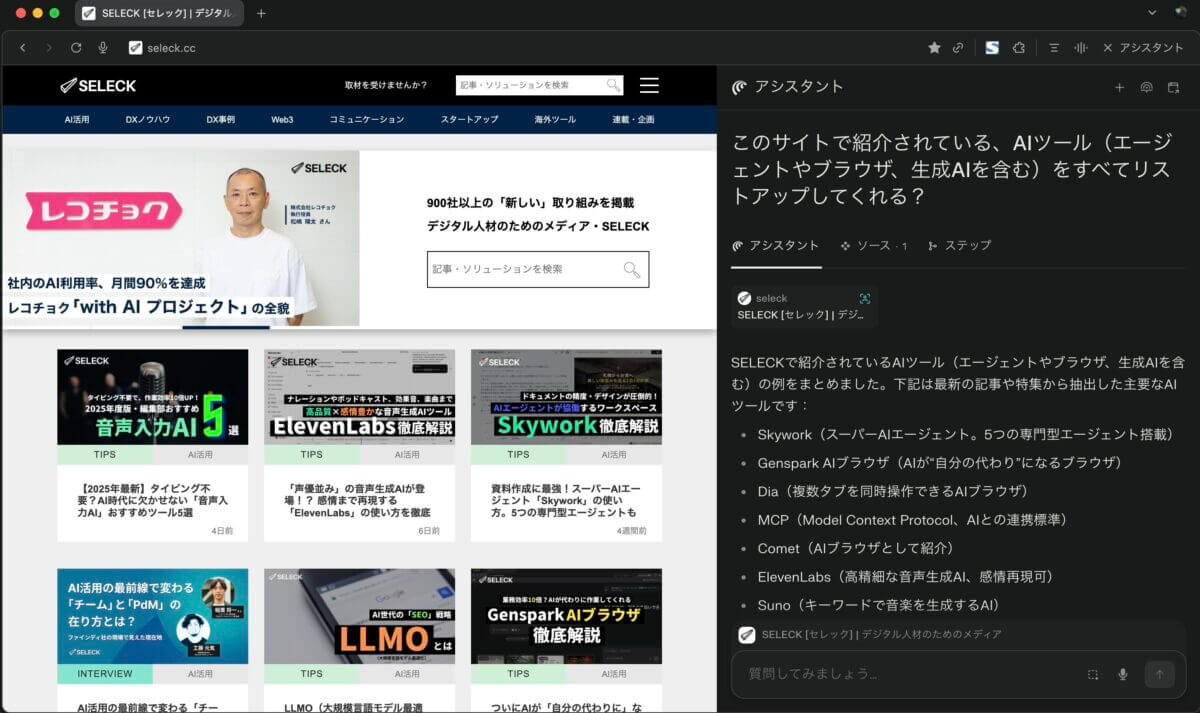Screen dimensions: 1200x713
Task: Click the three-line list icon in toolbar
Action: pyautogui.click(x=1054, y=47)
